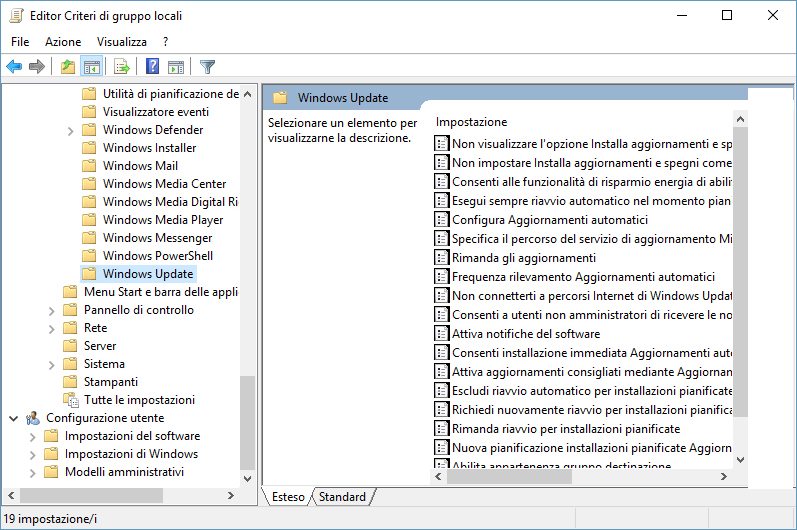Click the Filter funnel toolbar icon
Viewport: 797px width, 530px height.
pyautogui.click(x=207, y=67)
